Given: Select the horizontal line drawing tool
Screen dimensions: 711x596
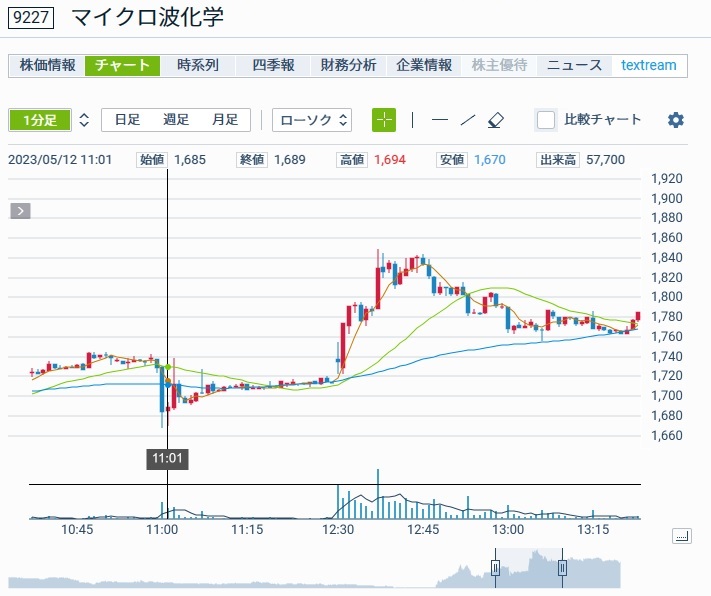Looking at the screenshot, I should [x=440, y=120].
